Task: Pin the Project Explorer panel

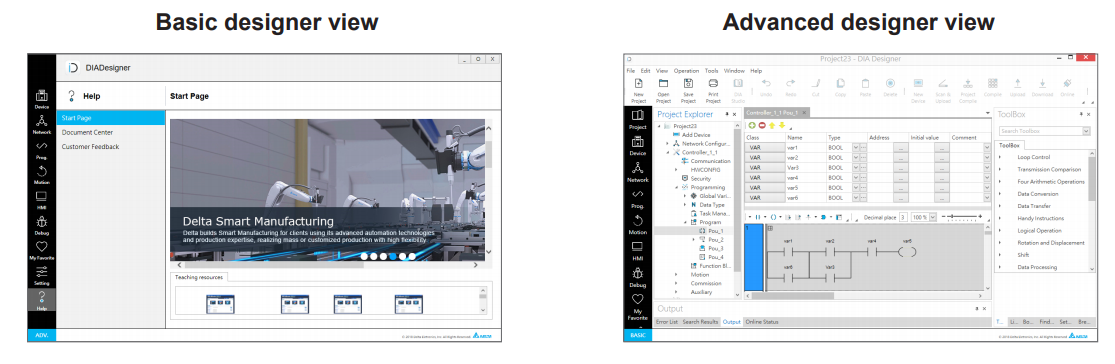Action: pos(725,114)
